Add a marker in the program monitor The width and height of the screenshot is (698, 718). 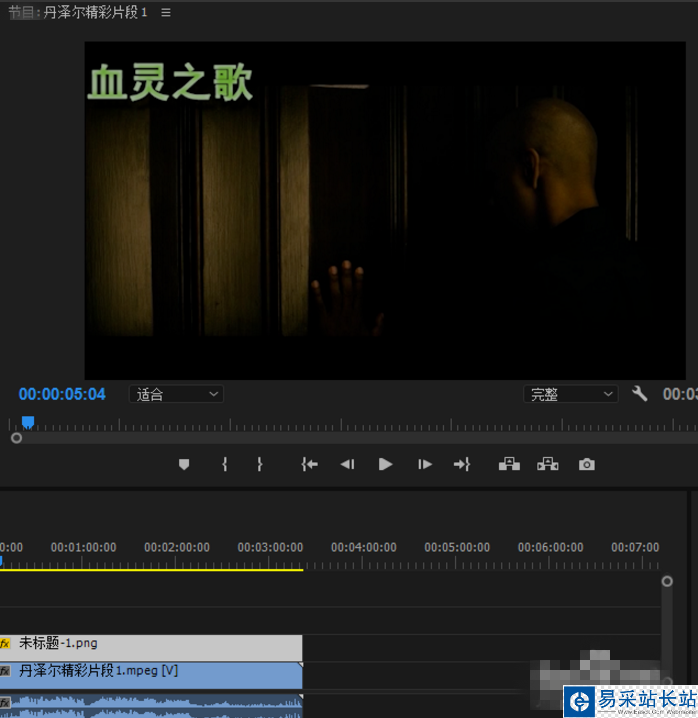tap(184, 464)
